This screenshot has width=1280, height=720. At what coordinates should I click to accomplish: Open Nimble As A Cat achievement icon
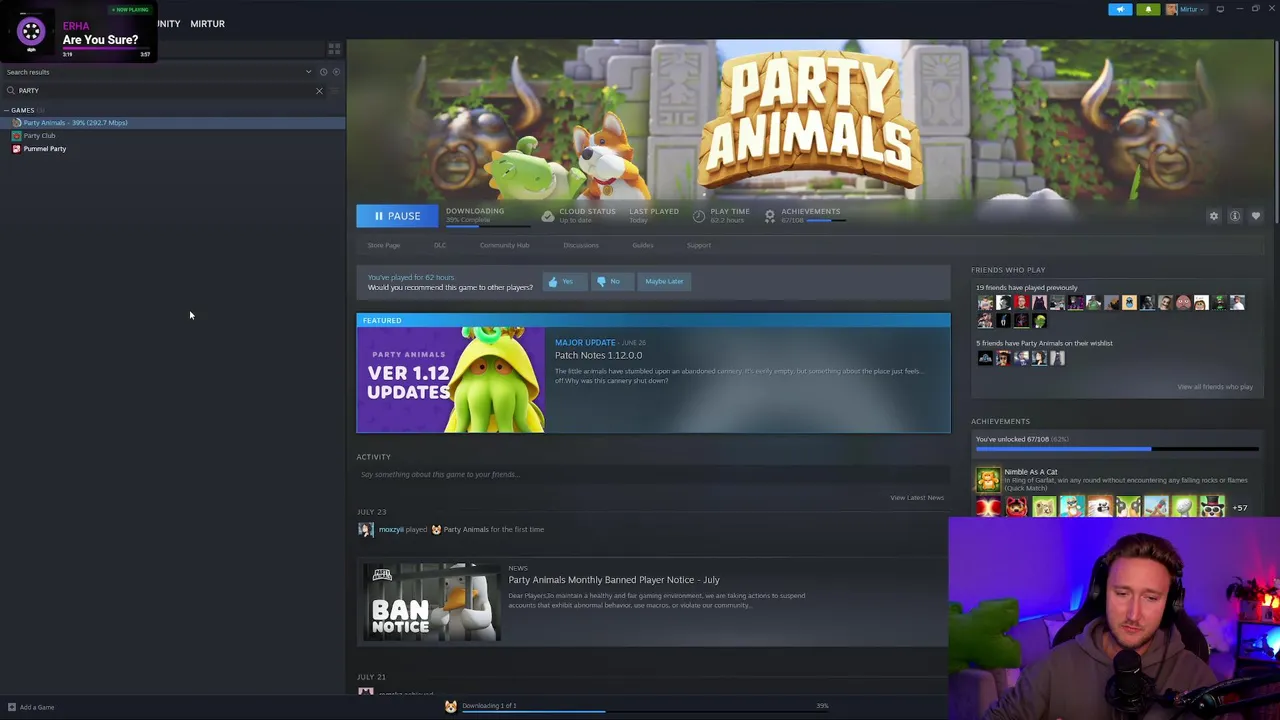click(x=987, y=481)
